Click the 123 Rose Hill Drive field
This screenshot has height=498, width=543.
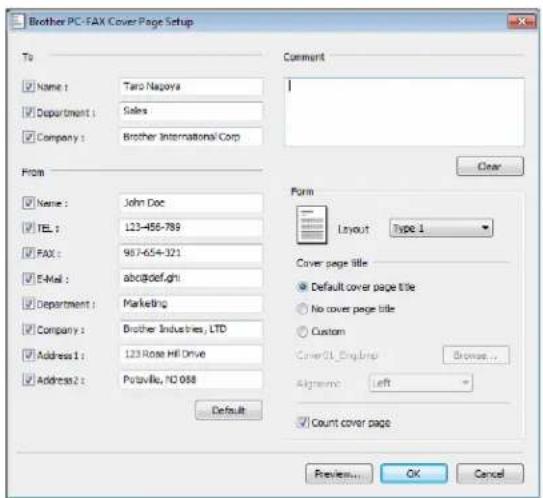191,354
